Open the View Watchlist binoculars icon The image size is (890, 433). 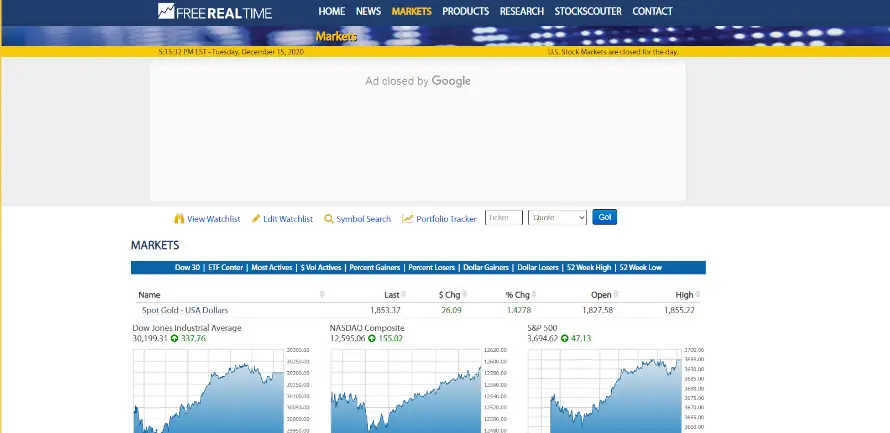pyautogui.click(x=179, y=218)
